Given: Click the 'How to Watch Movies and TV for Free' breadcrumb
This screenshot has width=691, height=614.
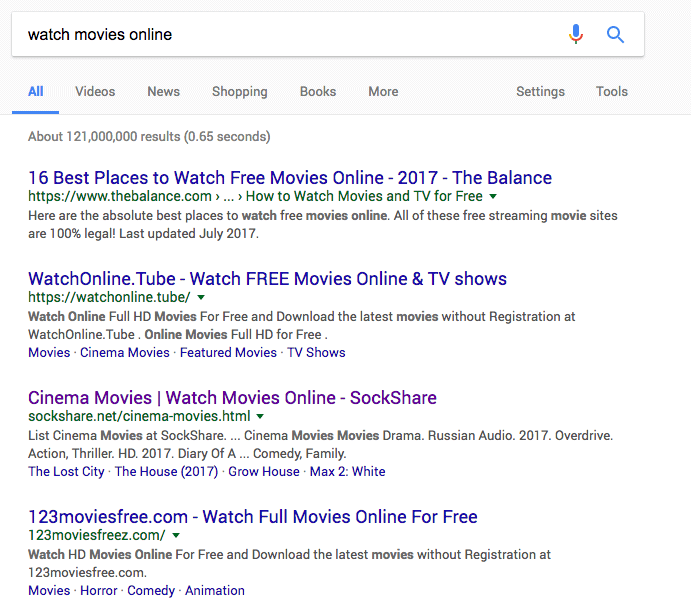Looking at the screenshot, I should [364, 196].
